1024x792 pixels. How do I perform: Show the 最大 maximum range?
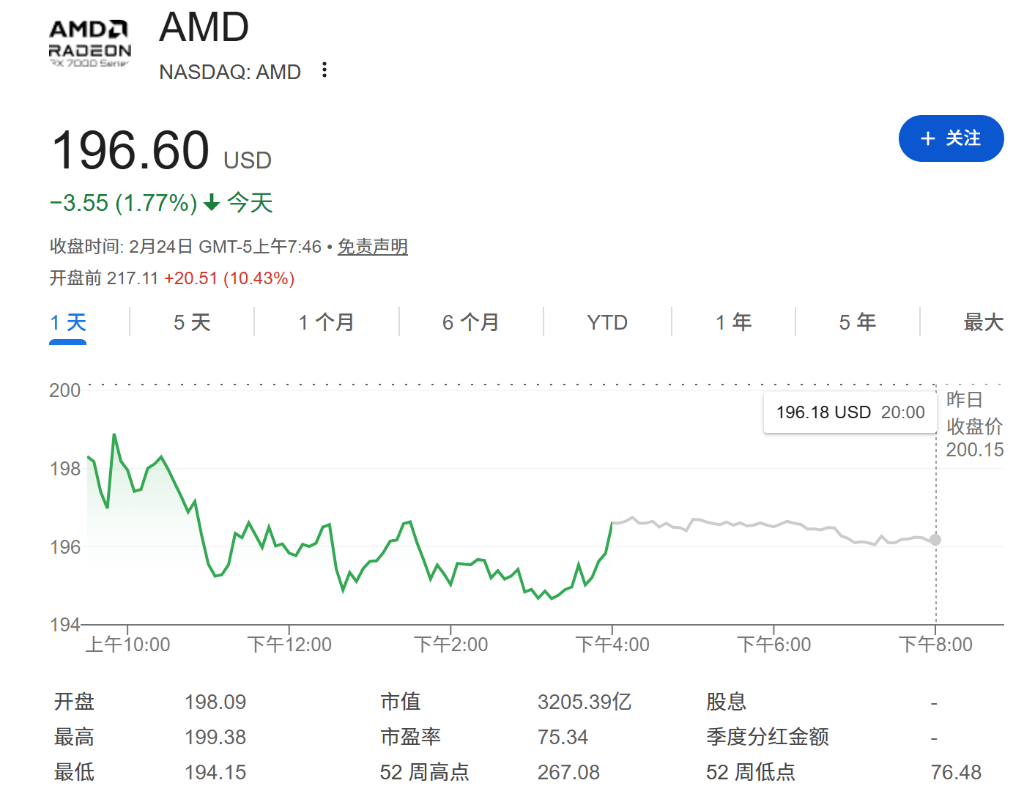coord(982,322)
